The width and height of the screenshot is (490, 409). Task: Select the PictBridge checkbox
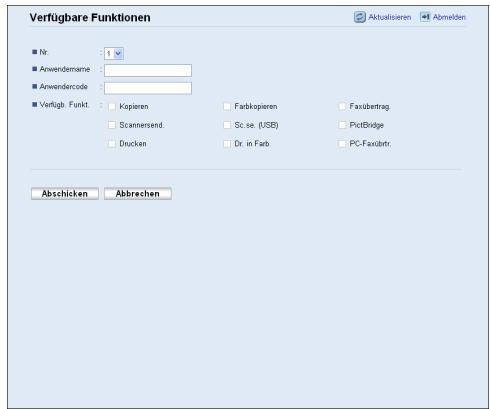(x=342, y=125)
